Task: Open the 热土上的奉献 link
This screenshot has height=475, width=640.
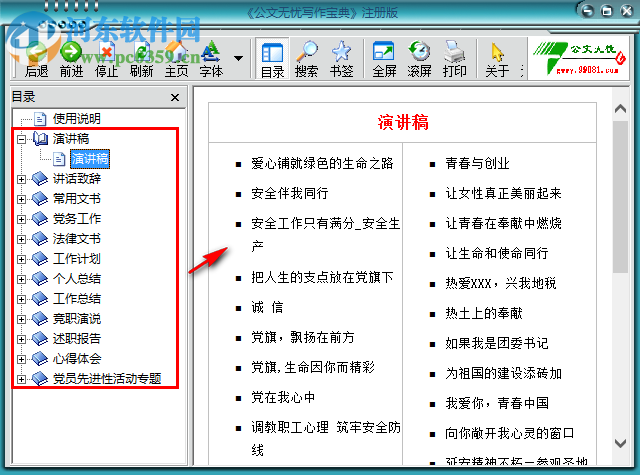Action: [484, 313]
